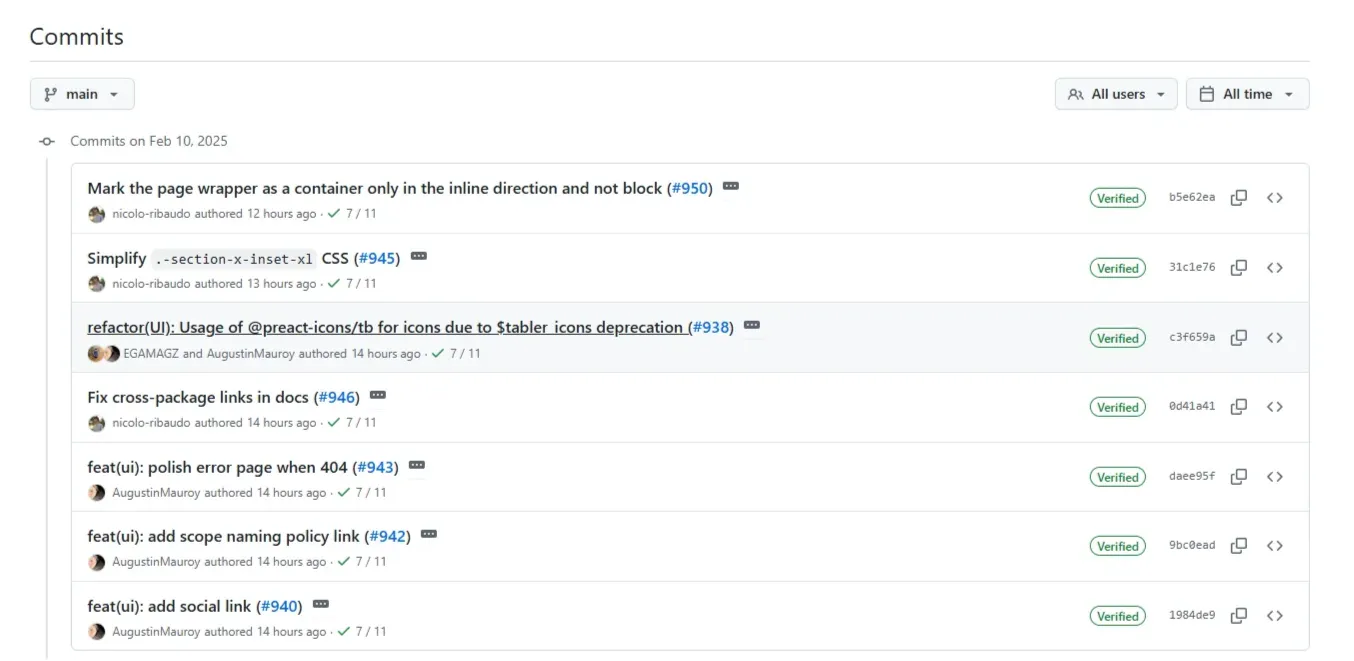Copy full SHA for commit b5e62ea
The width and height of the screenshot is (1354, 661).
coord(1238,198)
